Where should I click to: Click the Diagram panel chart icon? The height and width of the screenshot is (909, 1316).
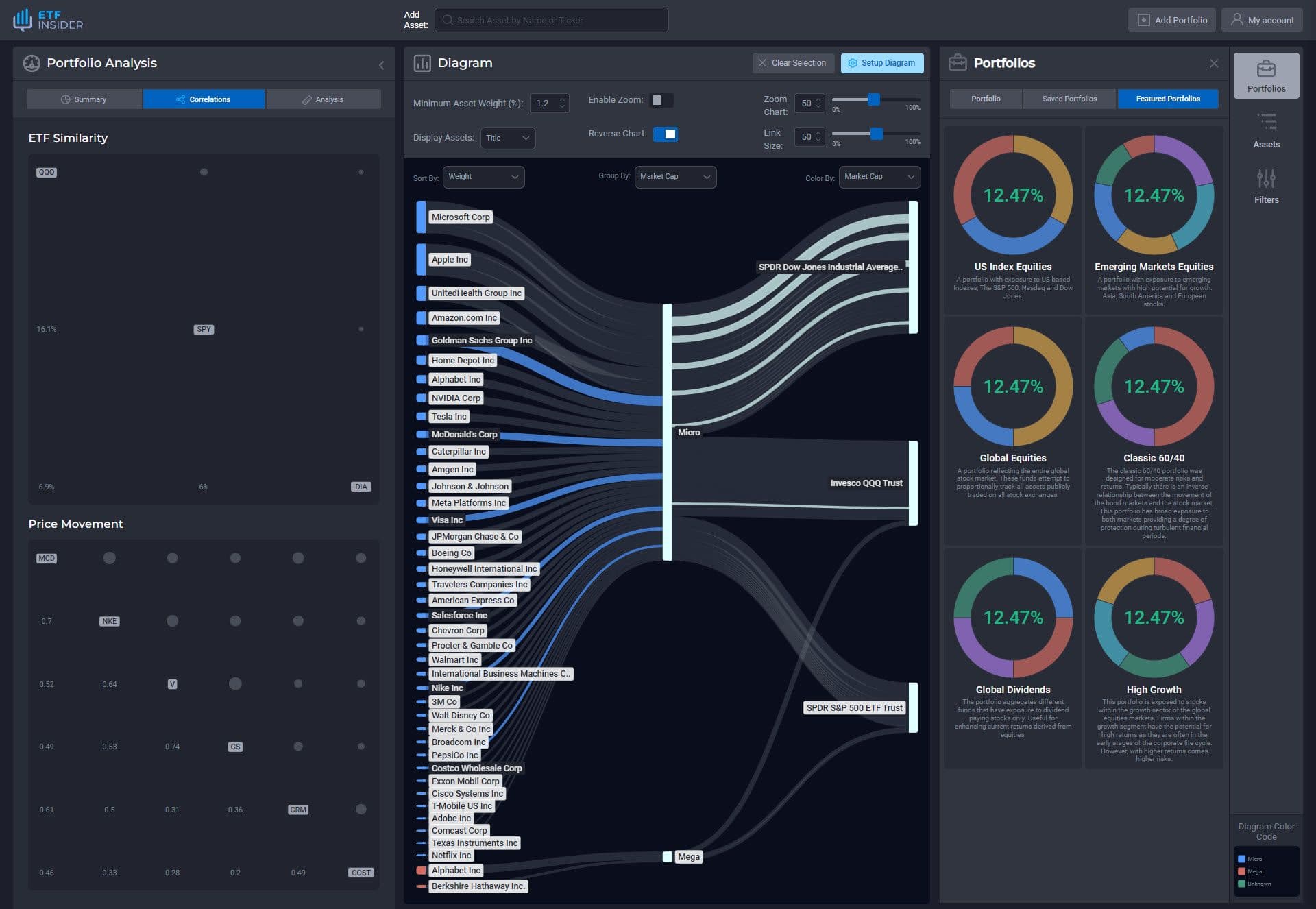pyautogui.click(x=422, y=63)
